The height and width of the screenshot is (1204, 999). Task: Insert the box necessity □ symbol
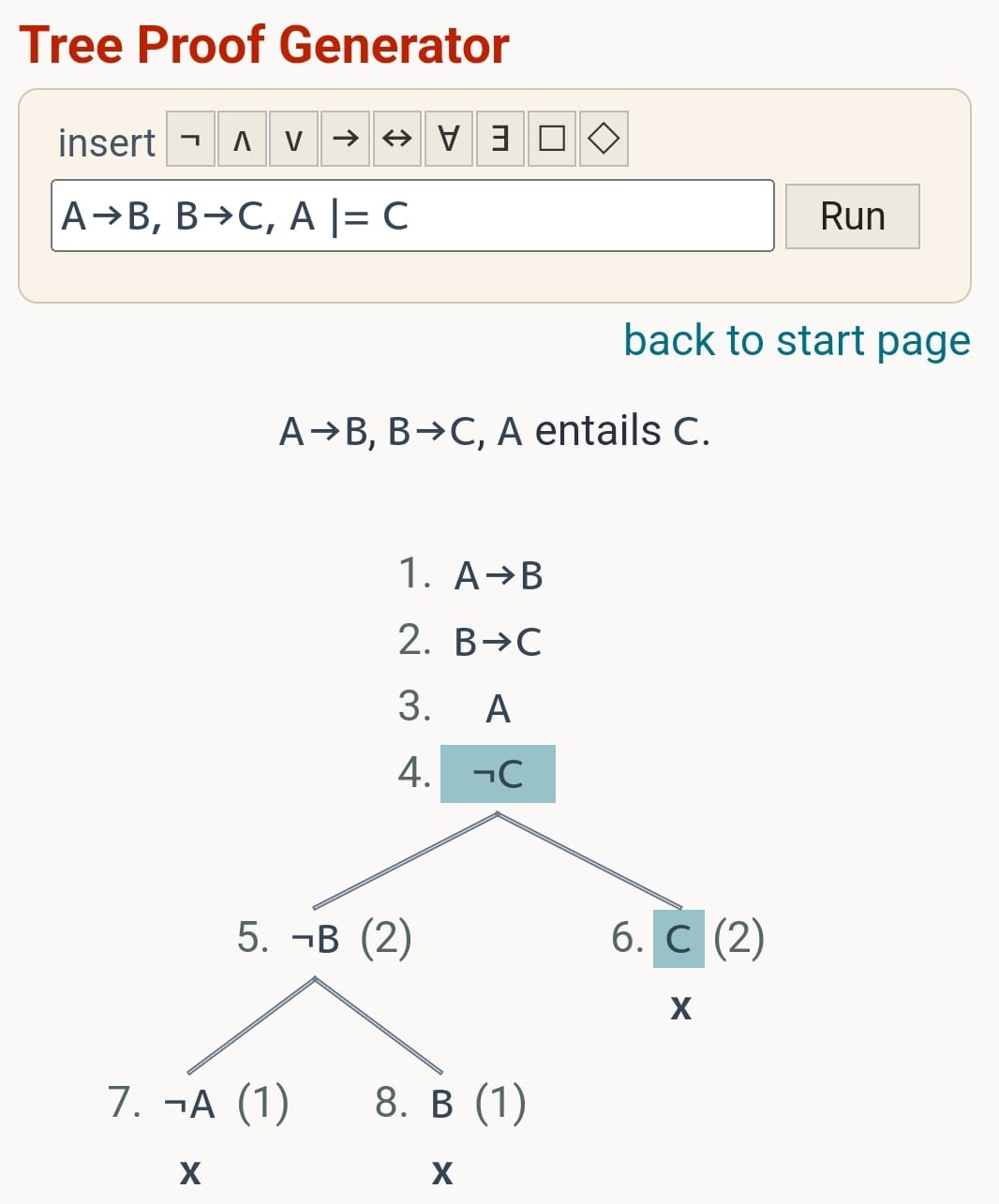pyautogui.click(x=552, y=139)
